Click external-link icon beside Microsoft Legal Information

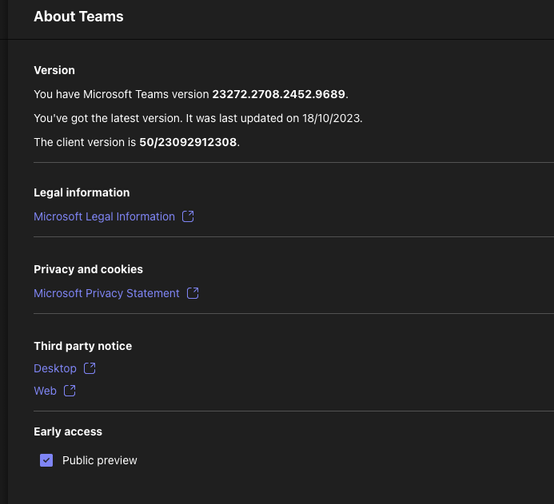pyautogui.click(x=188, y=216)
